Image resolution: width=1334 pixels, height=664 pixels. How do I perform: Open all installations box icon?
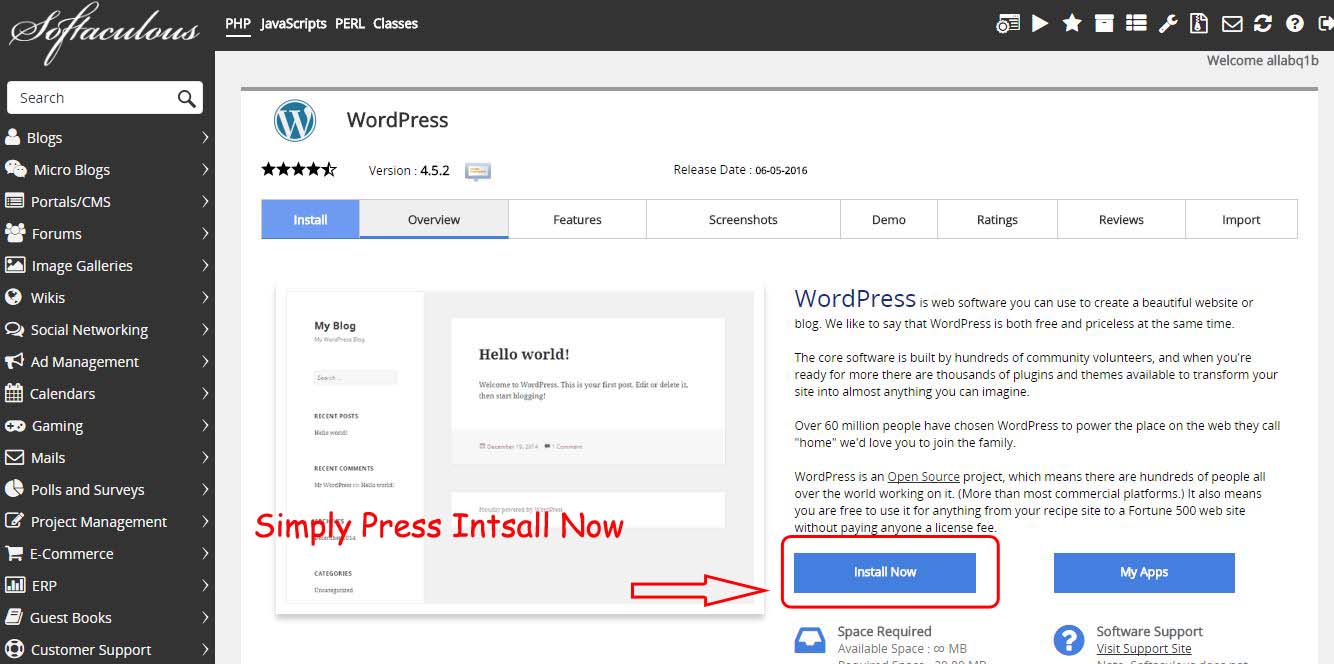click(x=1104, y=23)
